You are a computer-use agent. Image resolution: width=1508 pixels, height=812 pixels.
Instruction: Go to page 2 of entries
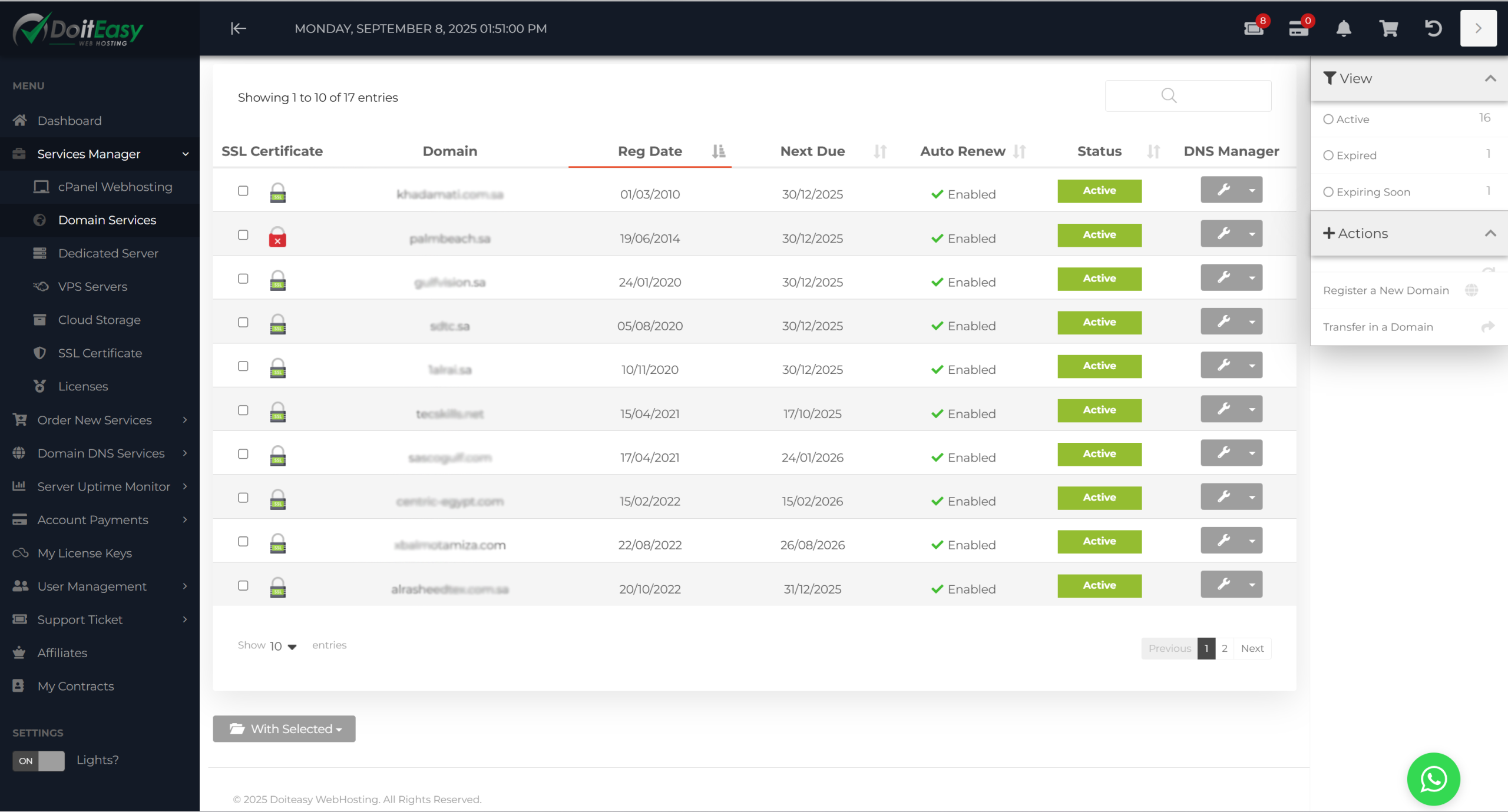pos(1225,648)
